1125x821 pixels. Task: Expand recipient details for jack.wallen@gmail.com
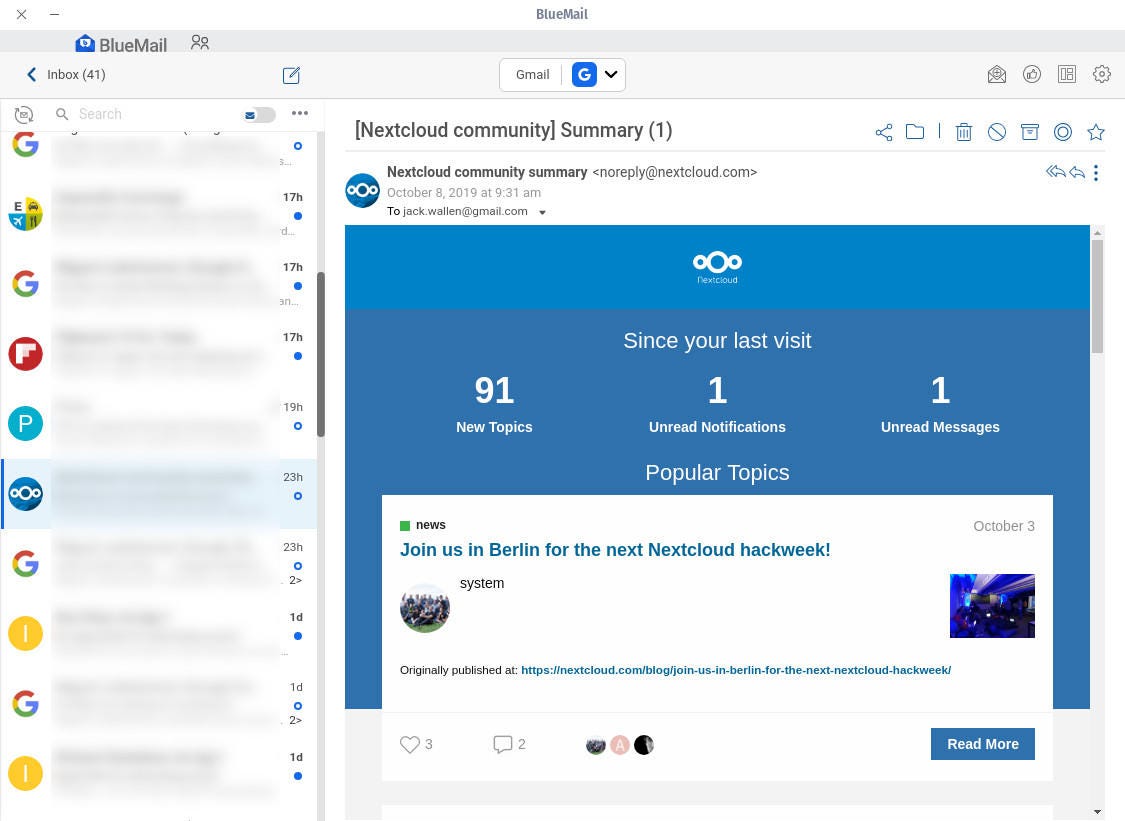[541, 211]
